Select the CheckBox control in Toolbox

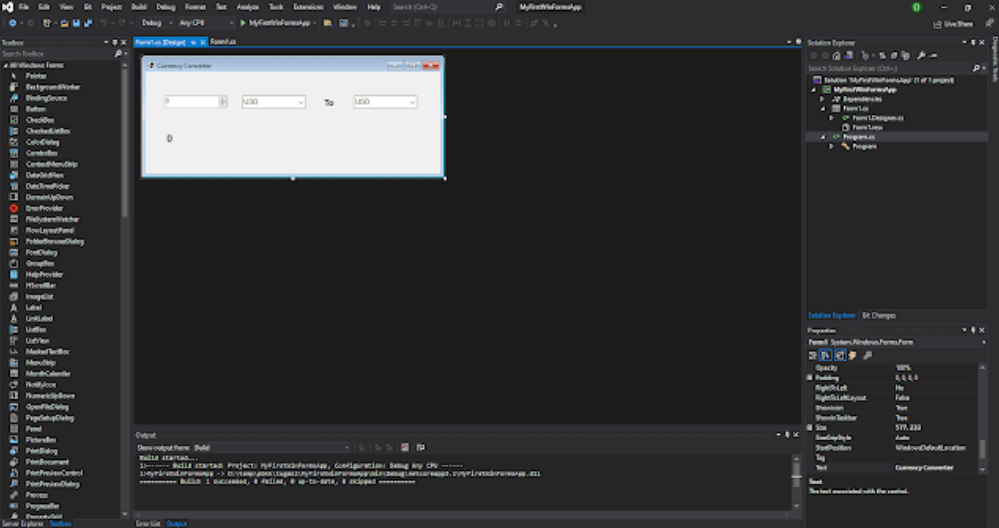pos(40,120)
